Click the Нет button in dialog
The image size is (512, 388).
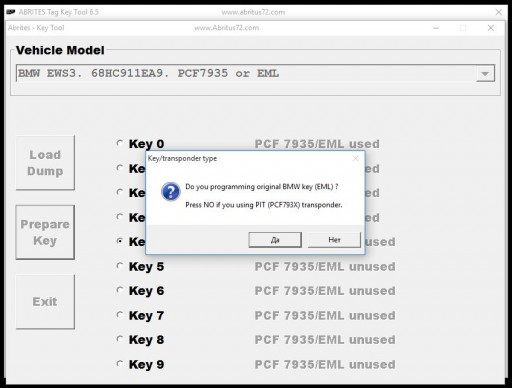(x=334, y=240)
